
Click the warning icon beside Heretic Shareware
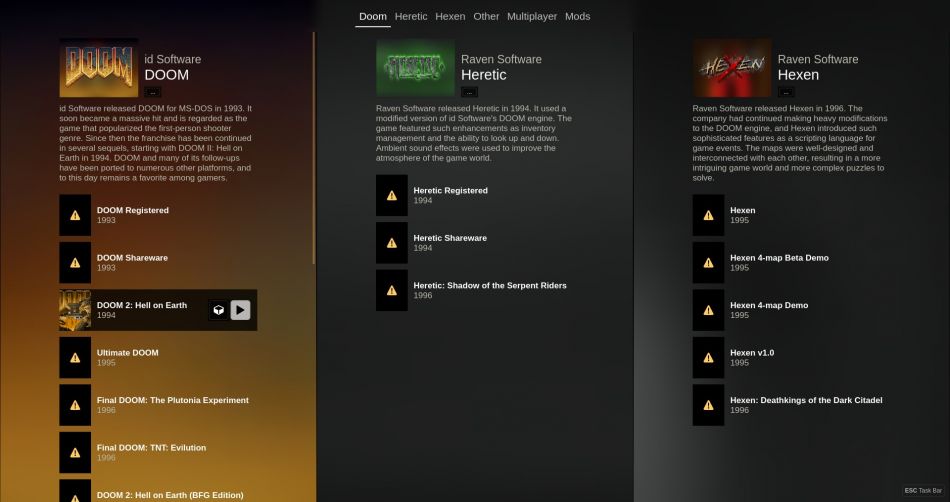[392, 243]
